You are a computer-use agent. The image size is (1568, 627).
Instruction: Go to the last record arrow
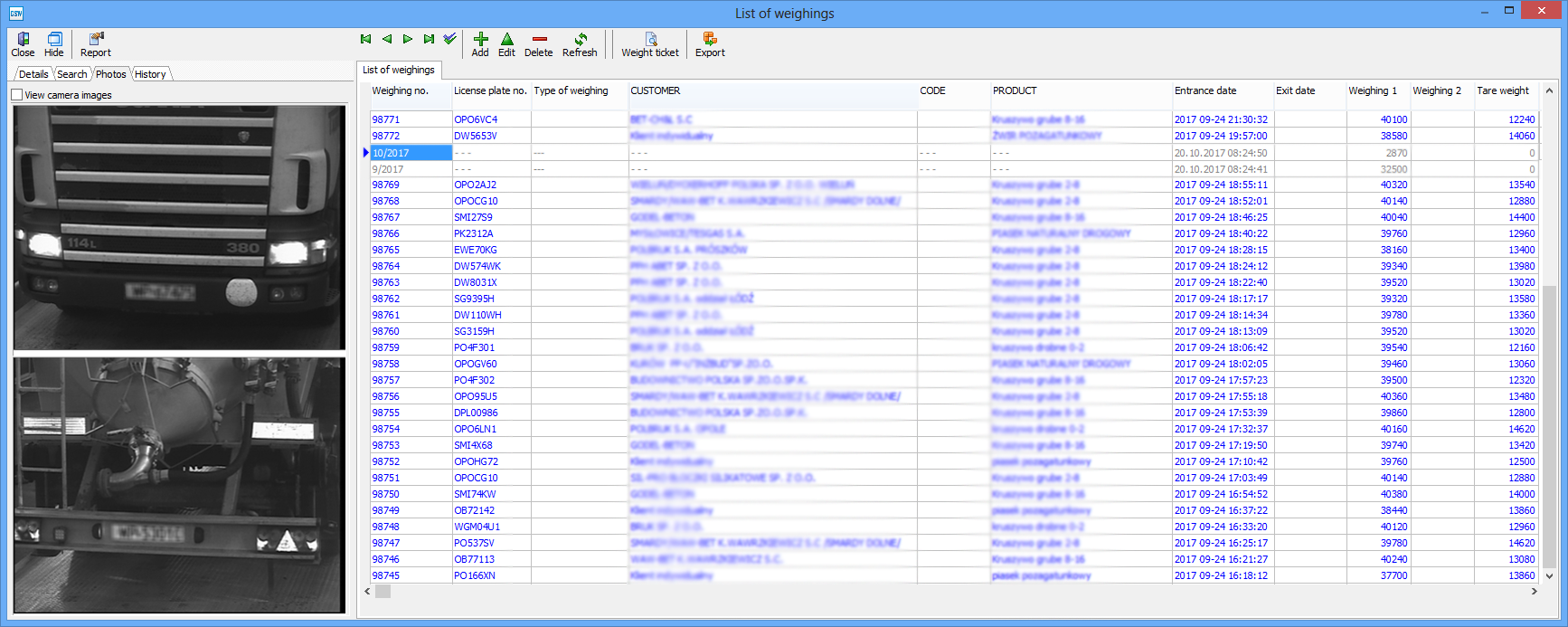pyautogui.click(x=429, y=39)
